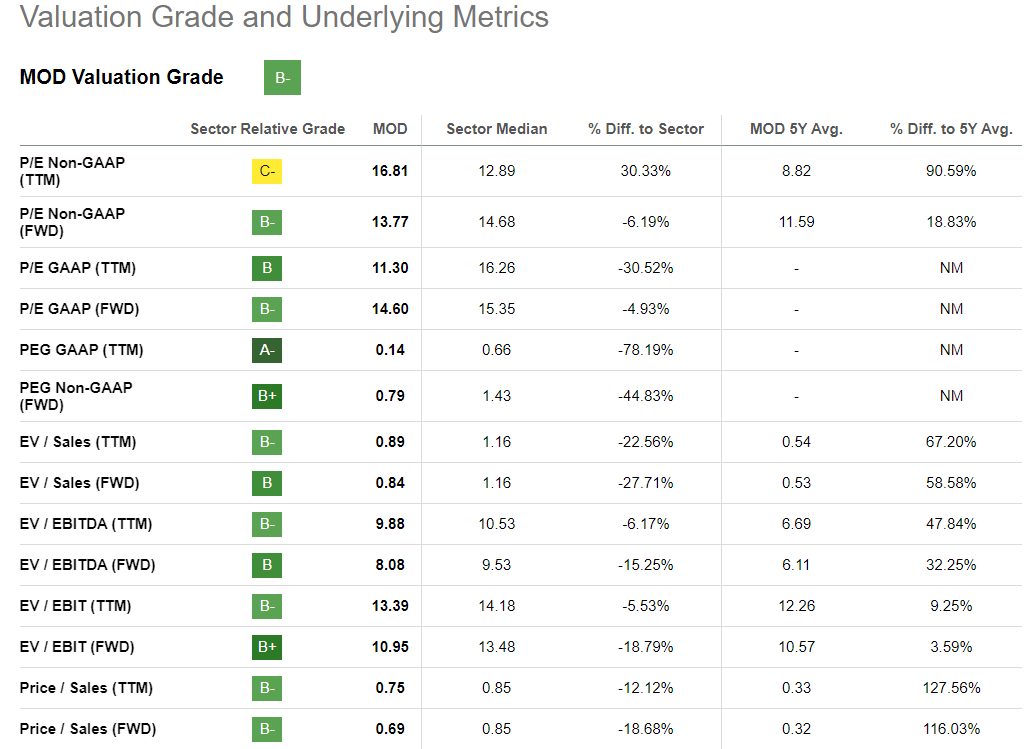Click the 127.56% value in Price / Sales (TTM) row

[951, 688]
